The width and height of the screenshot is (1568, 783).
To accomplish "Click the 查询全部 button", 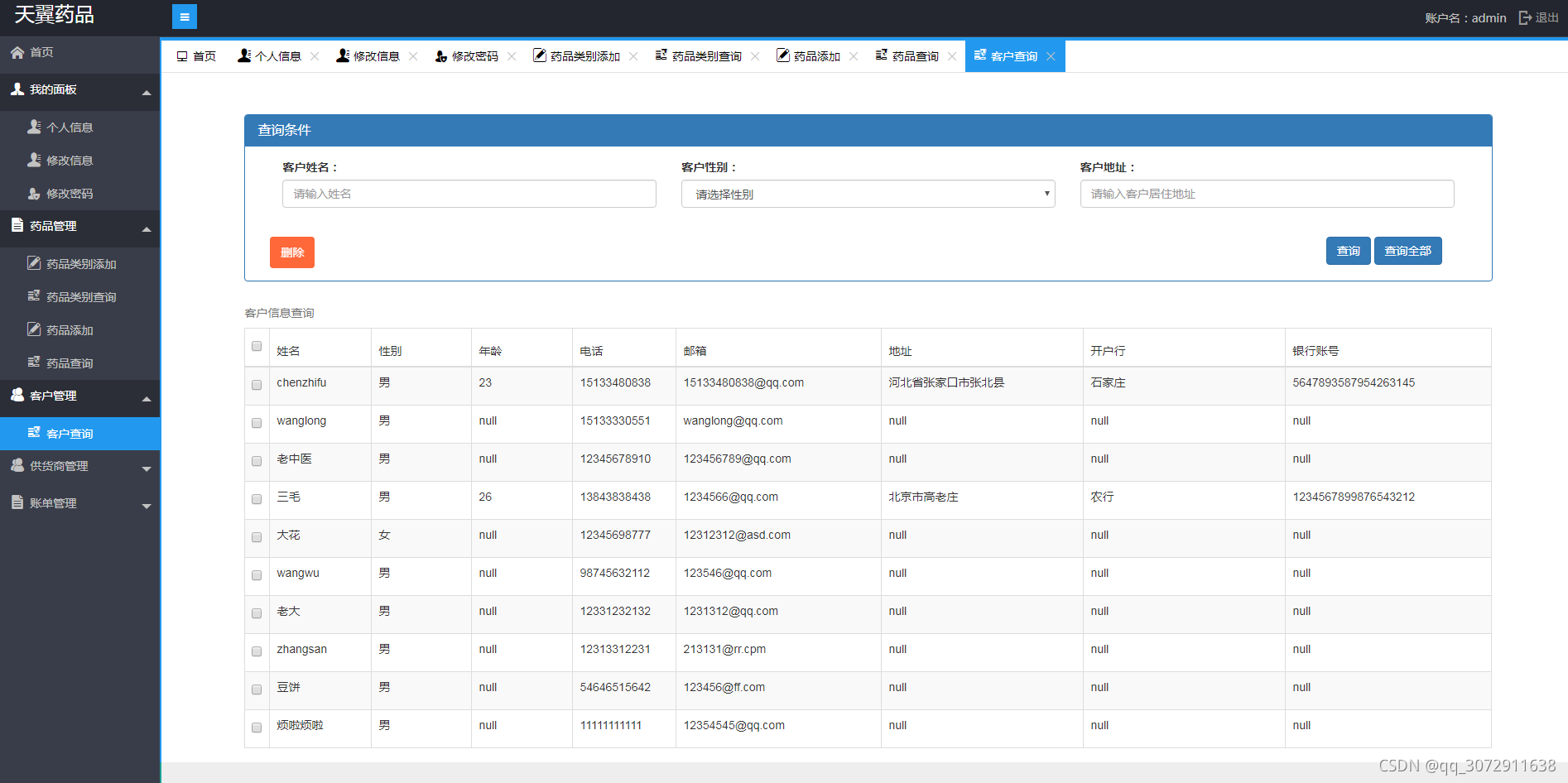I will pos(1407,251).
